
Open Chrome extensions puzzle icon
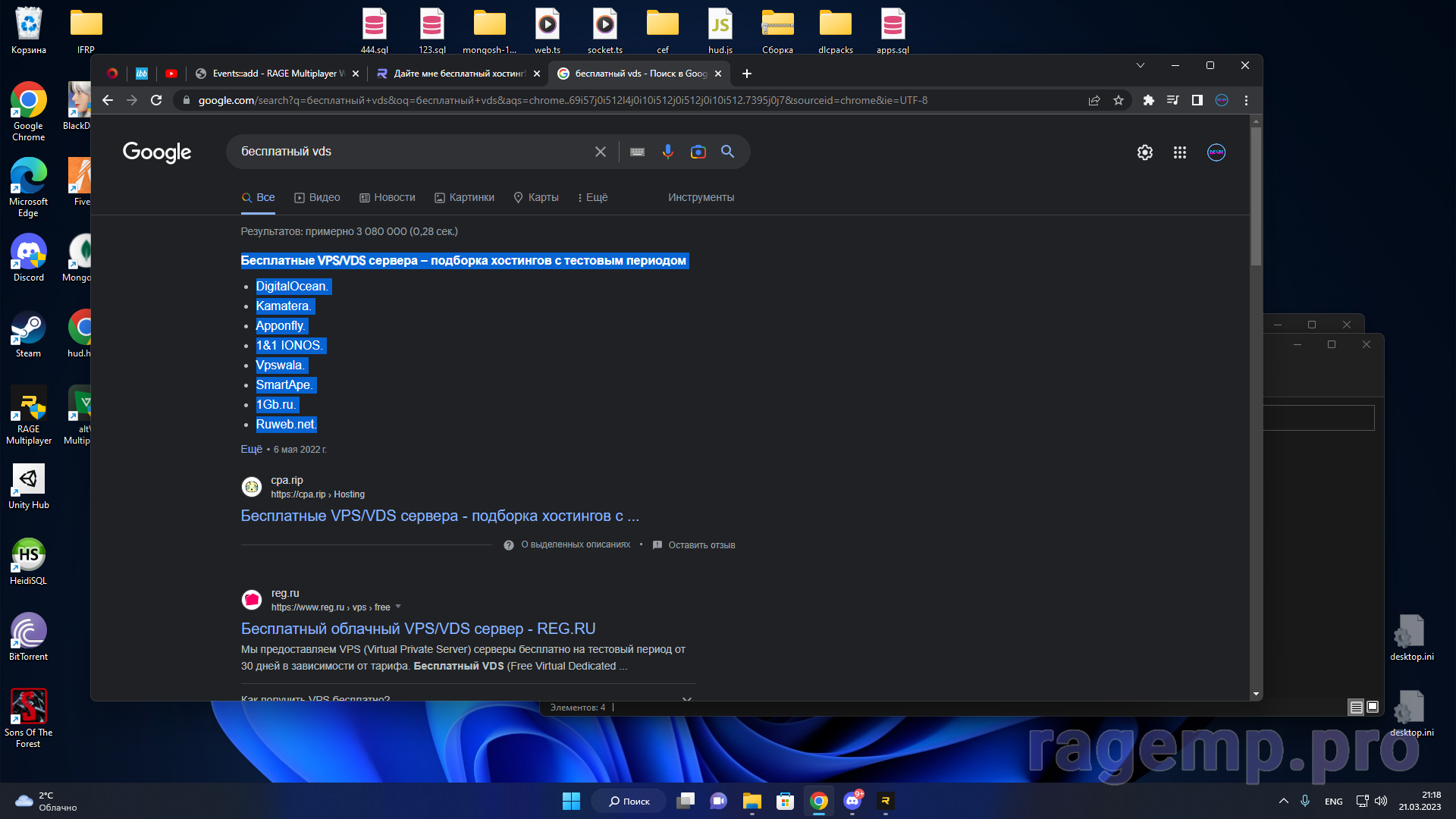[1148, 100]
